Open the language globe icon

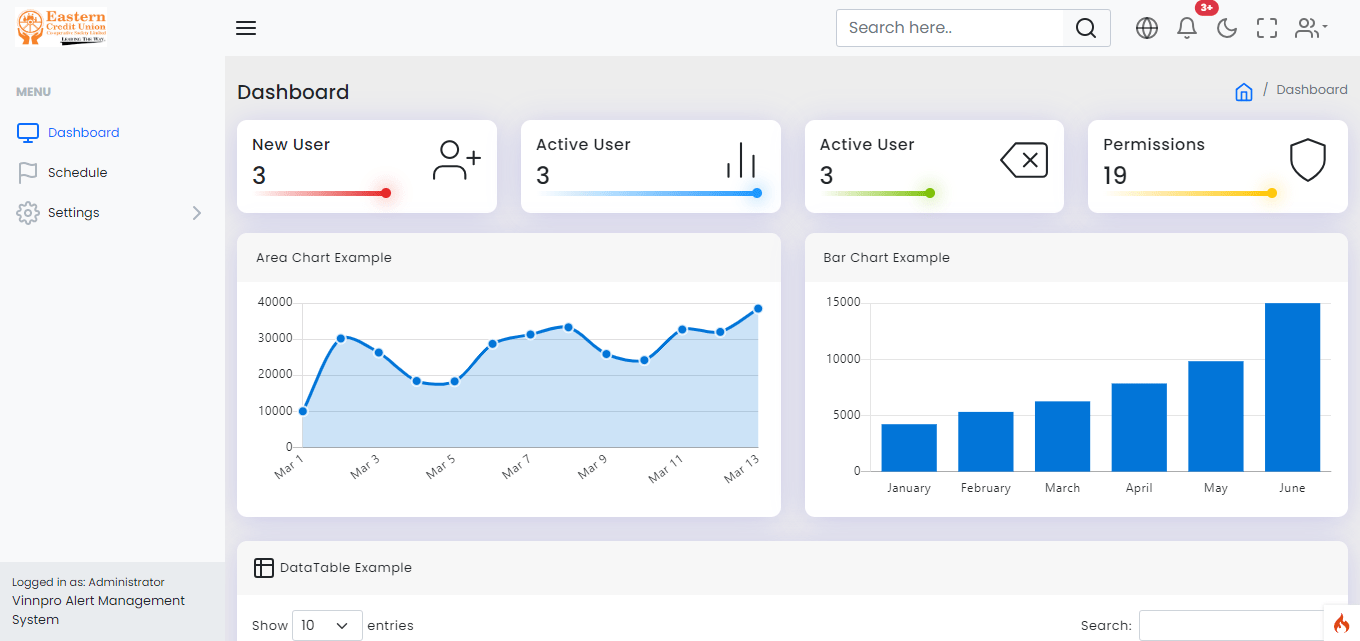[x=1147, y=28]
